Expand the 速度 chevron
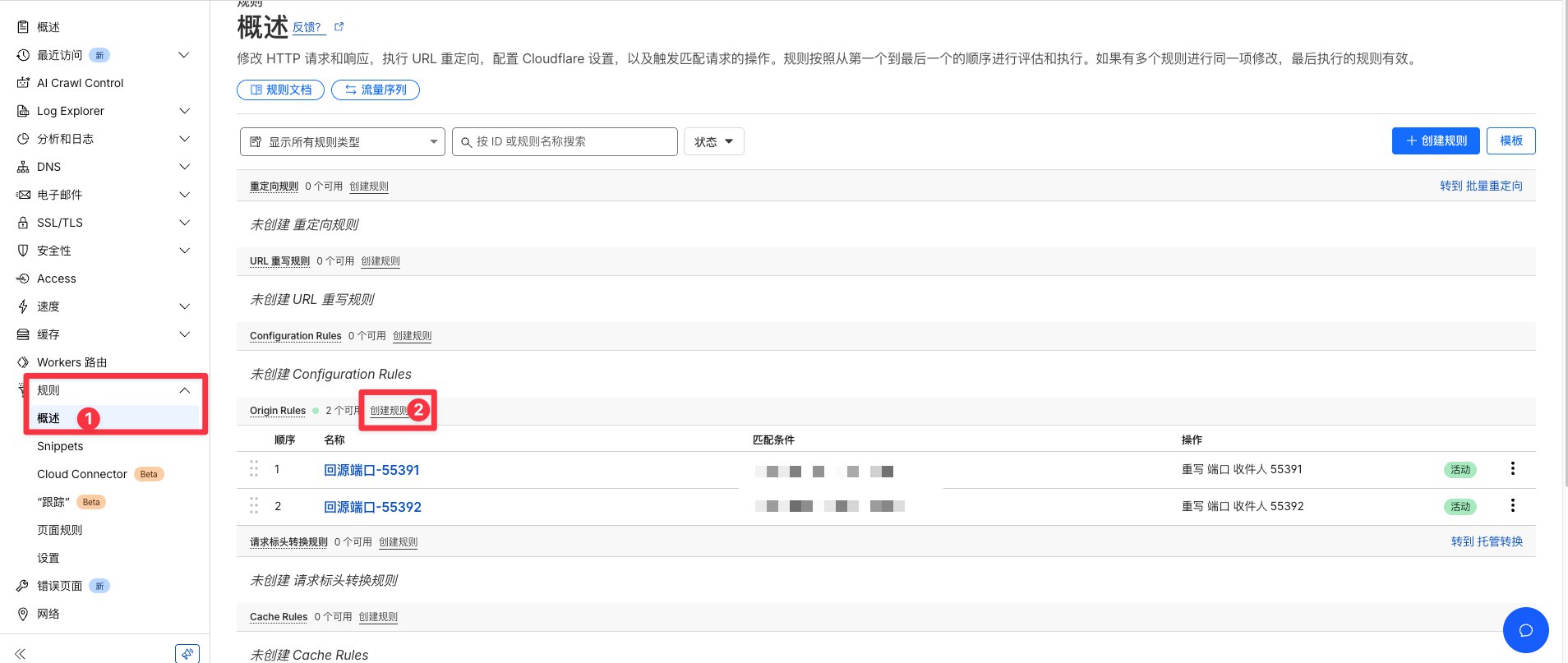Image resolution: width=1568 pixels, height=663 pixels. coord(184,306)
